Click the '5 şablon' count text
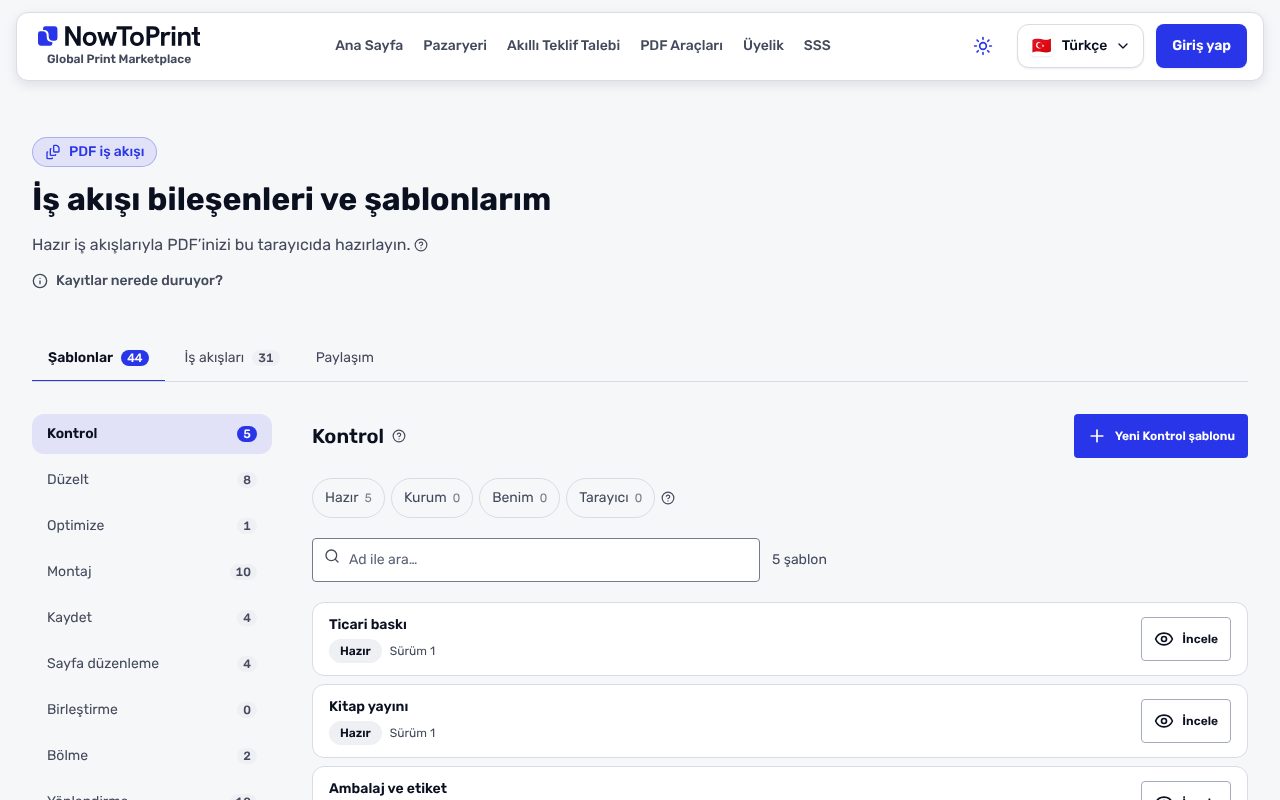The height and width of the screenshot is (800, 1280). 800,560
